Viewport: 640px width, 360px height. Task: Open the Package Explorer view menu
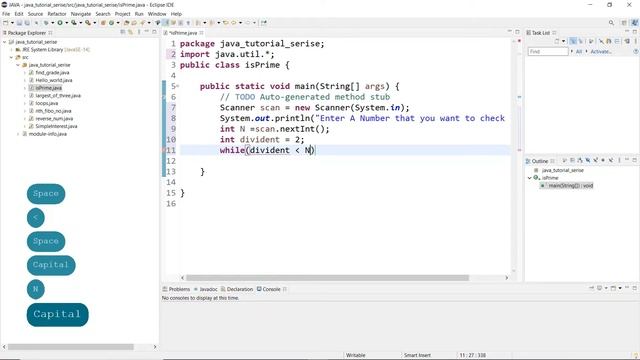click(139, 32)
